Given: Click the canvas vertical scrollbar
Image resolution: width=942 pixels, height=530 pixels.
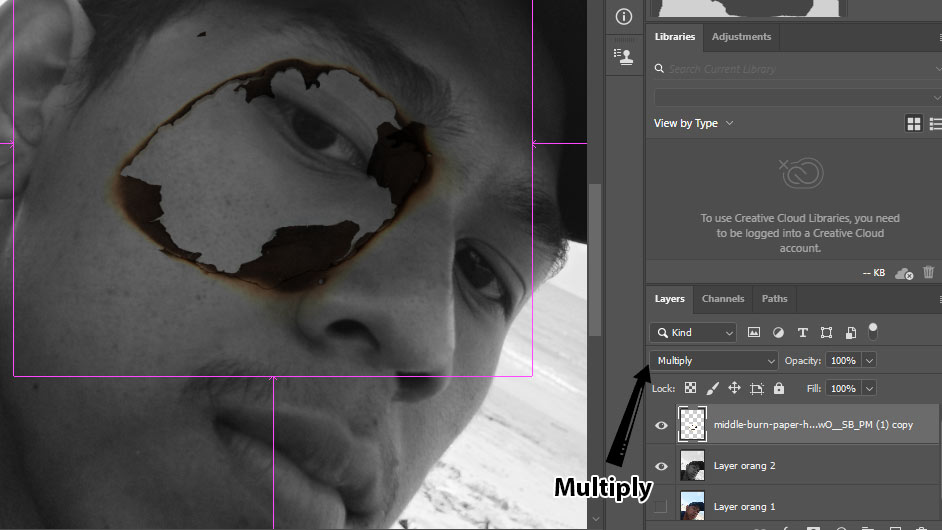Looking at the screenshot, I should pyautogui.click(x=595, y=260).
